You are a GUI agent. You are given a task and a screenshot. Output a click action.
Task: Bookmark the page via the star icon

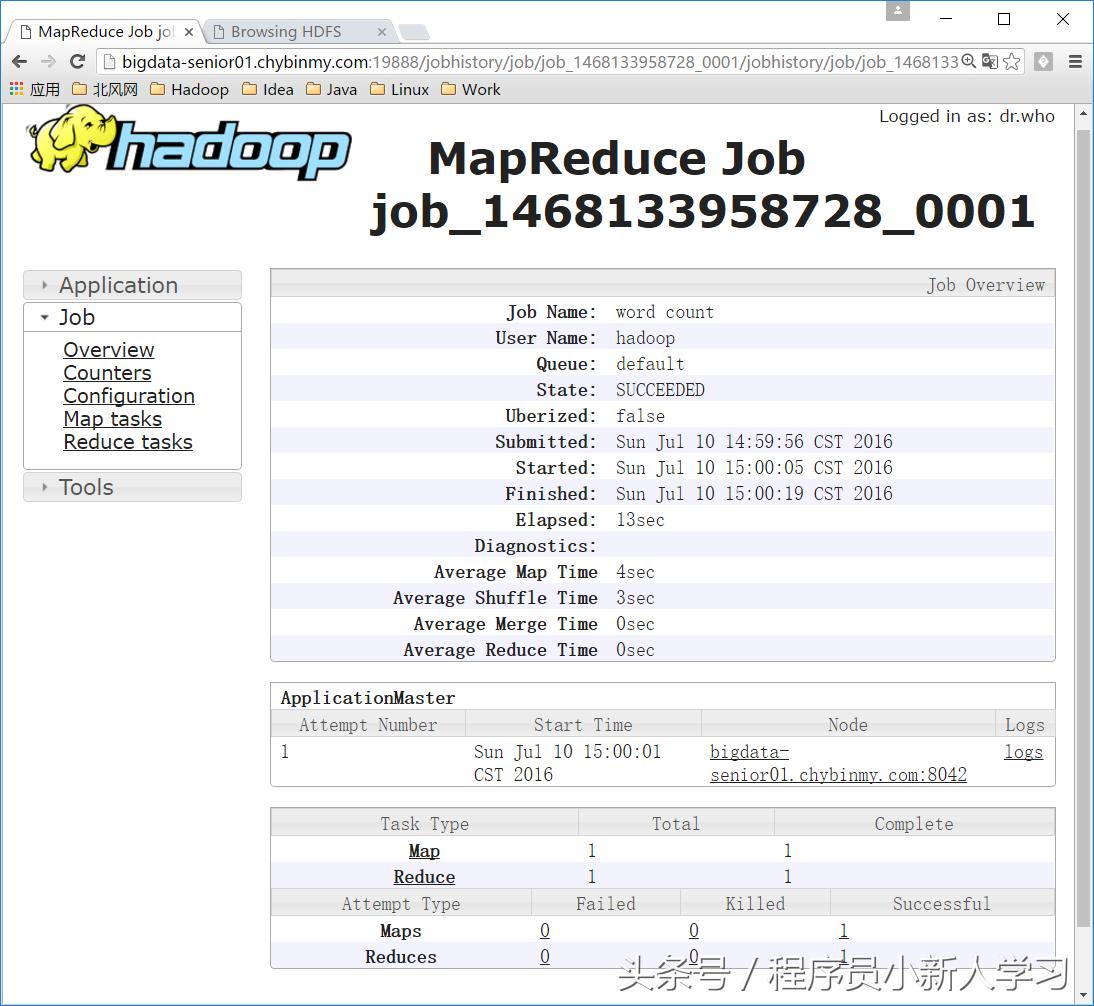1012,61
